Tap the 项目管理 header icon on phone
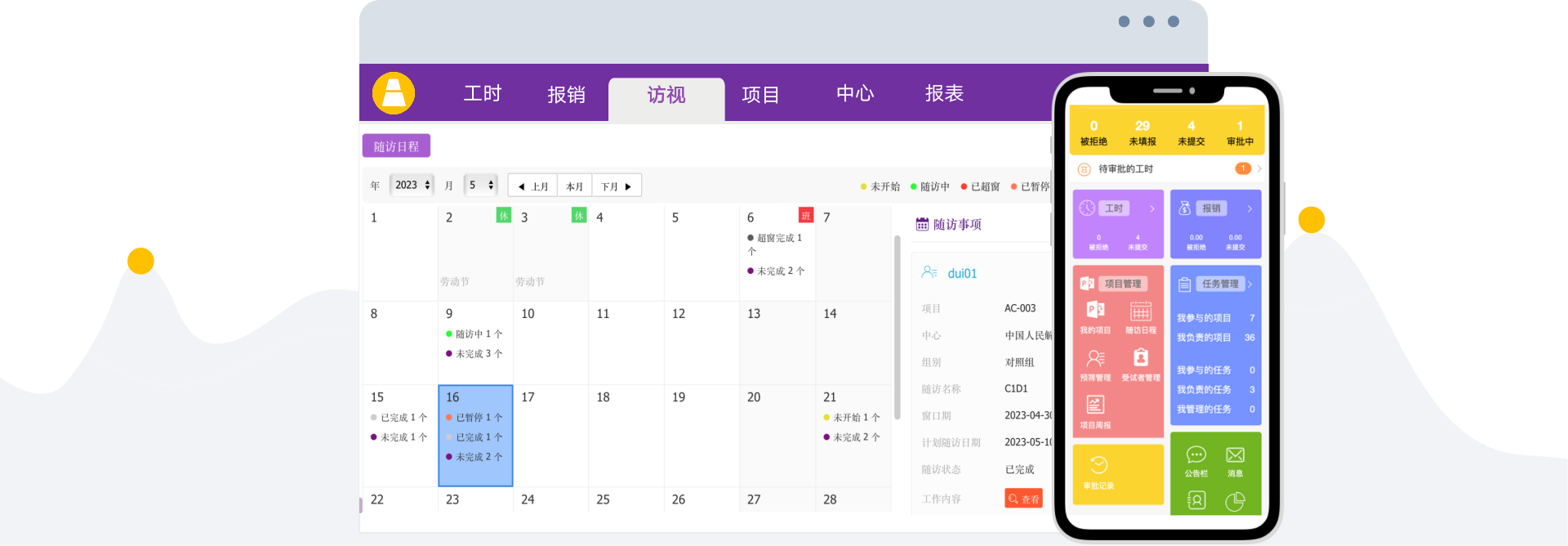The image size is (1568, 546). point(1087,284)
